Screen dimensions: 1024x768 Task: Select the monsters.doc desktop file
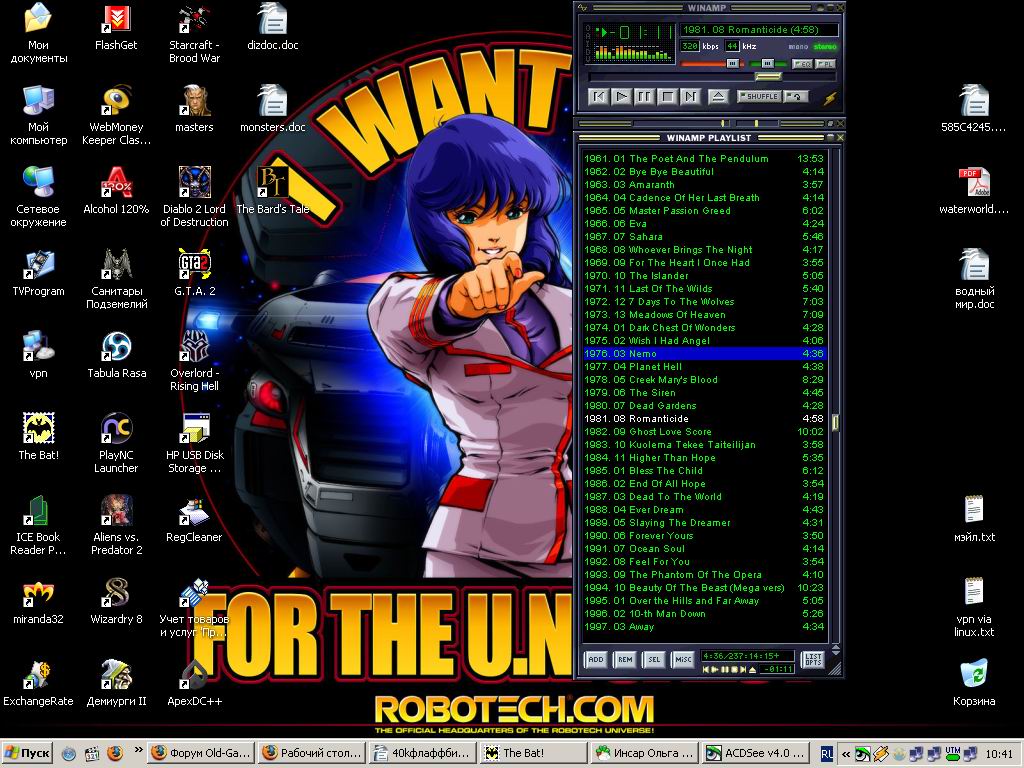[x=273, y=109]
